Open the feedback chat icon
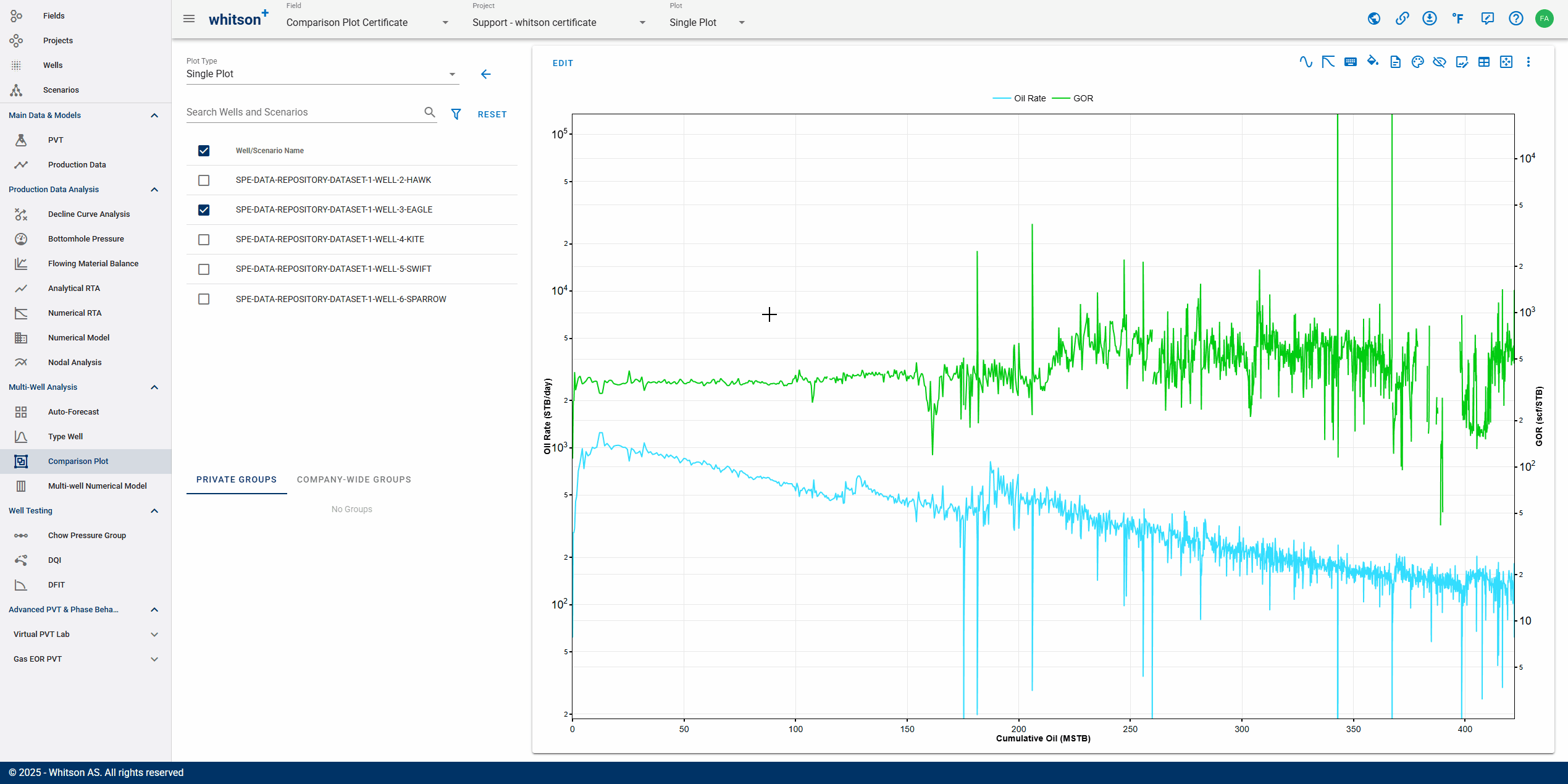The width and height of the screenshot is (1568, 784). click(1487, 19)
